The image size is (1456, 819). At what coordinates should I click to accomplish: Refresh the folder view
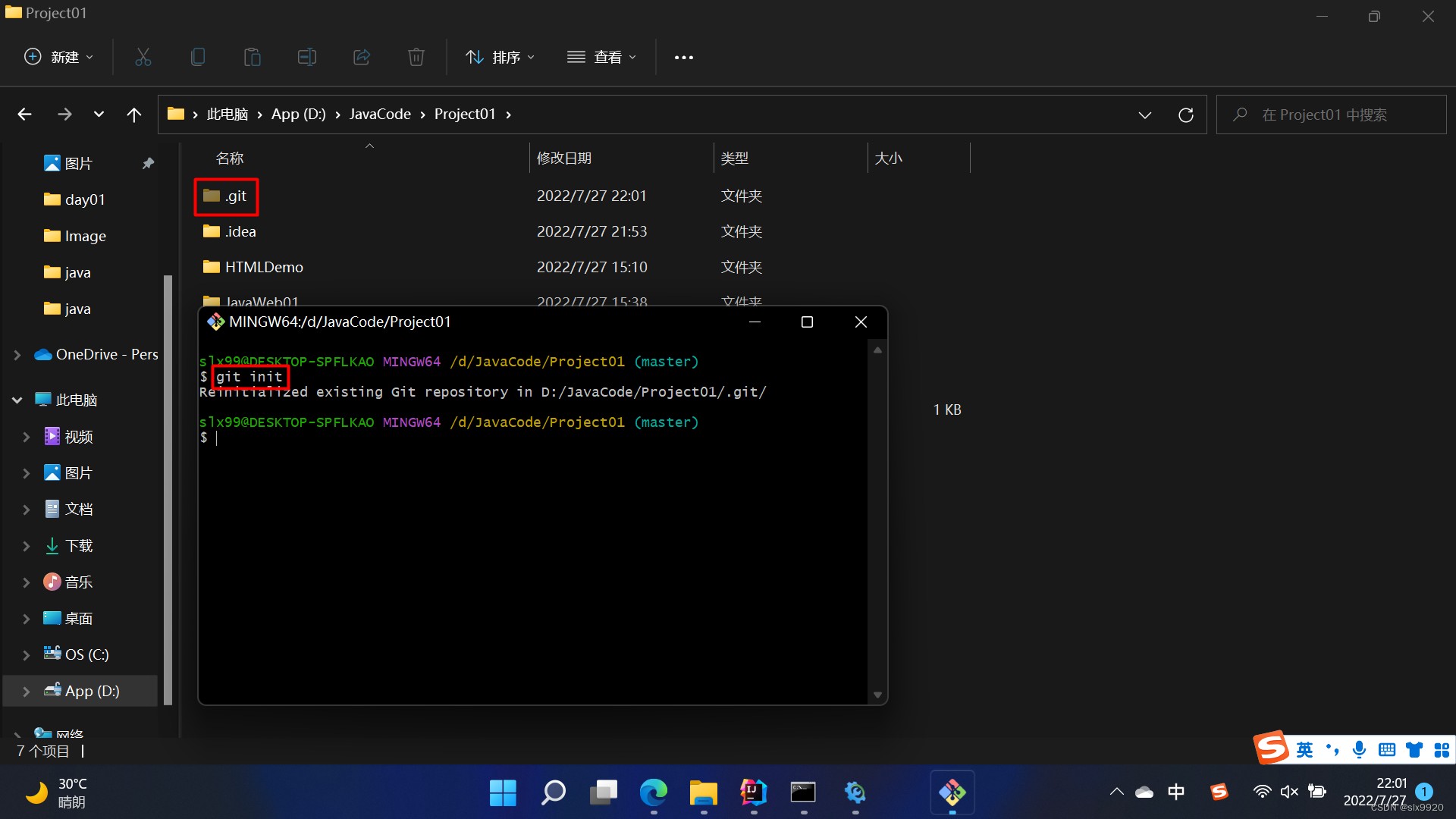tap(1186, 115)
